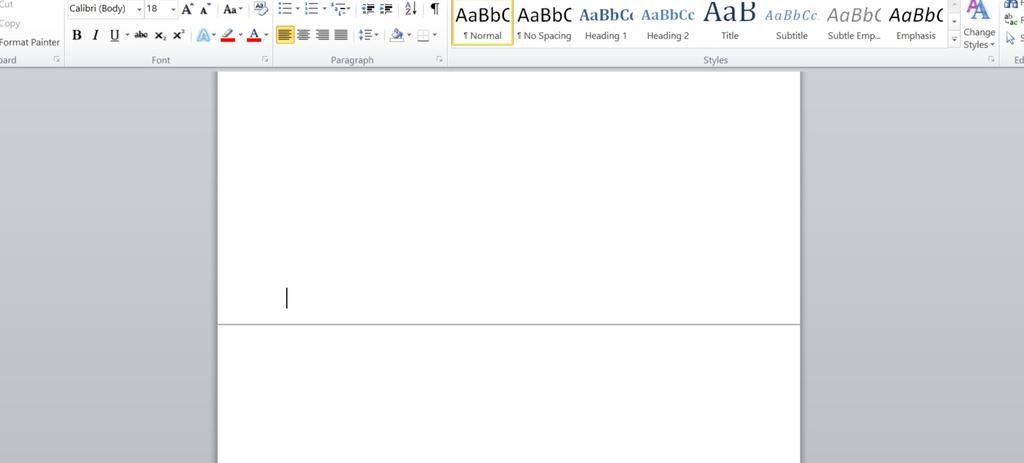The width and height of the screenshot is (1024, 463).
Task: Open highlight color dropdown arrow
Action: (x=240, y=35)
